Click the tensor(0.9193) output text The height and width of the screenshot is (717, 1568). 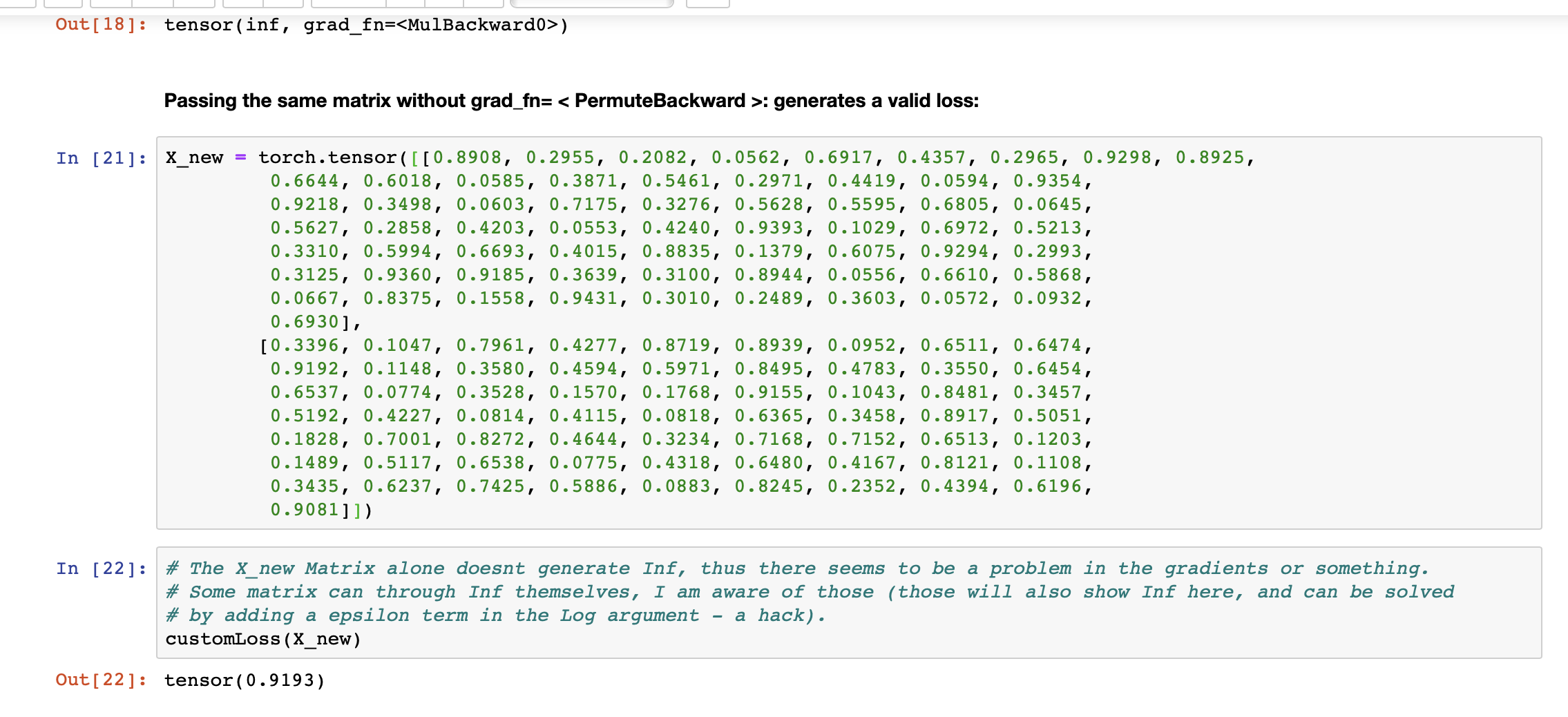click(244, 680)
